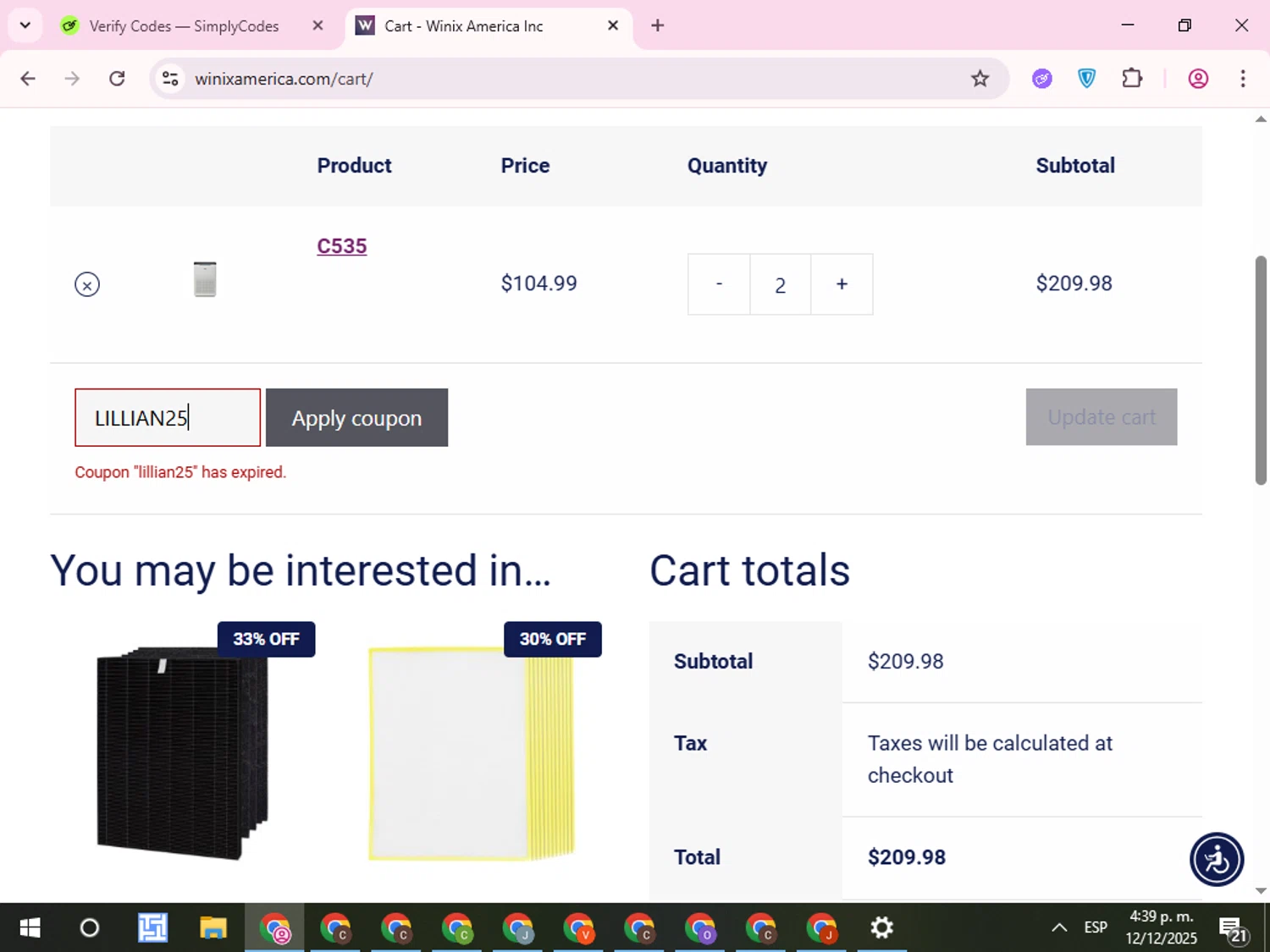Click the 33% OFF badge
1270x952 pixels.
(x=266, y=639)
